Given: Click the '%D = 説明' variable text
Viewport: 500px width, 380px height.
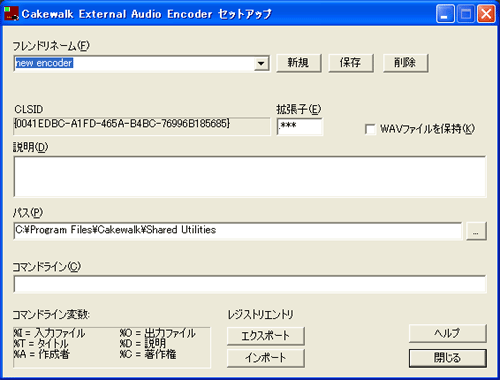Looking at the screenshot, I should (x=143, y=343).
